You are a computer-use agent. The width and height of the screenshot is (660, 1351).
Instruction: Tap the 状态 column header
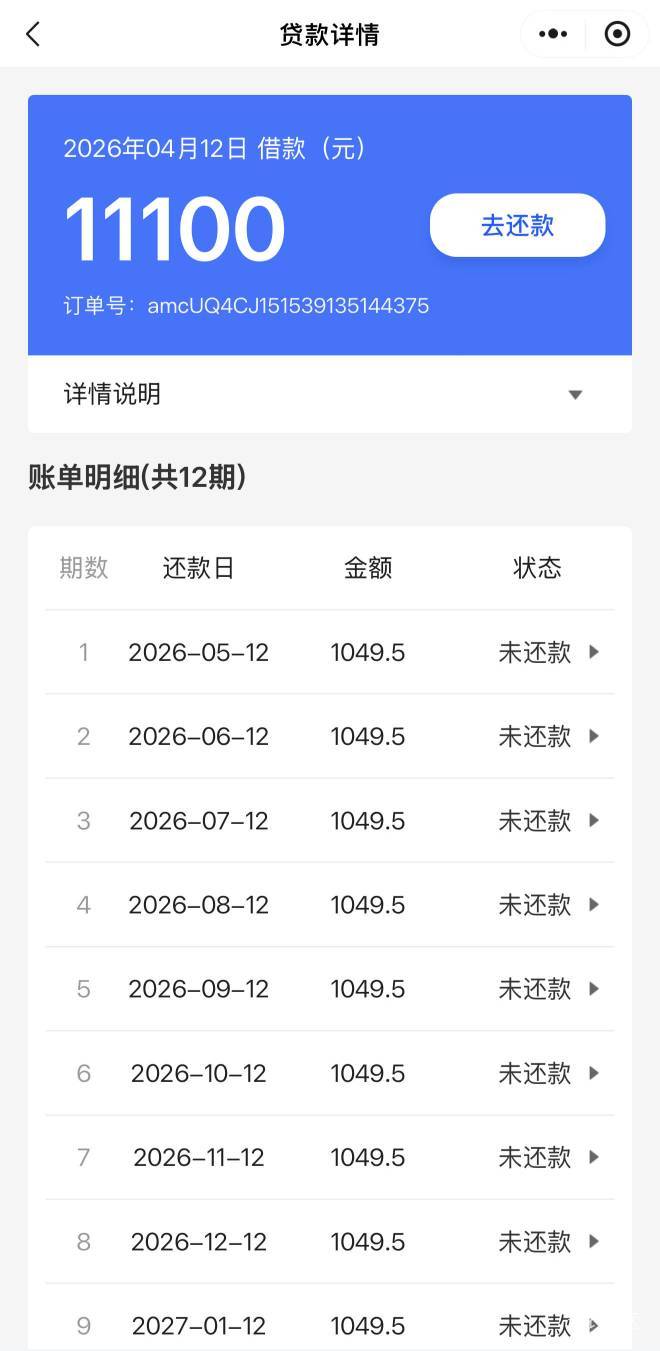coord(537,568)
